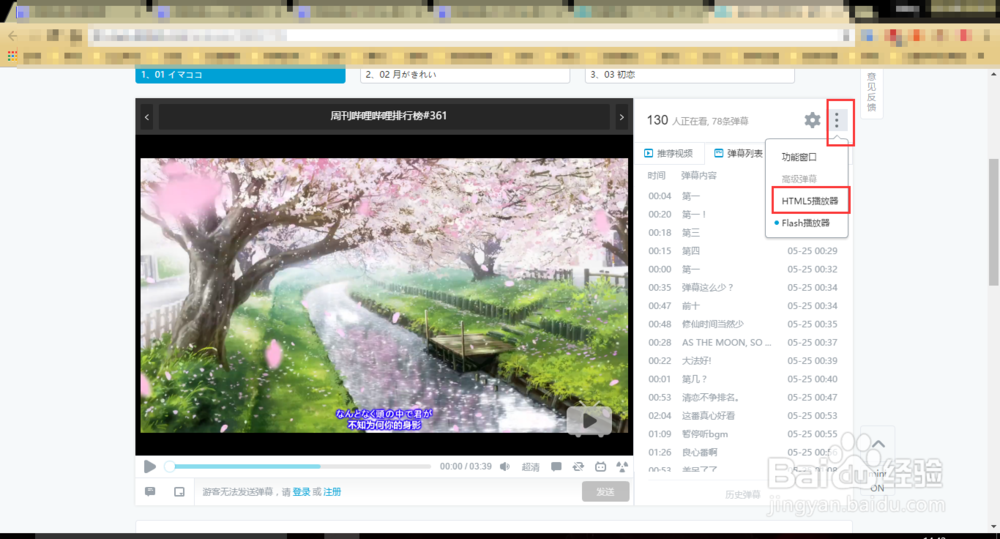
Task: Open the 推荐视频 tab
Action: 669,153
